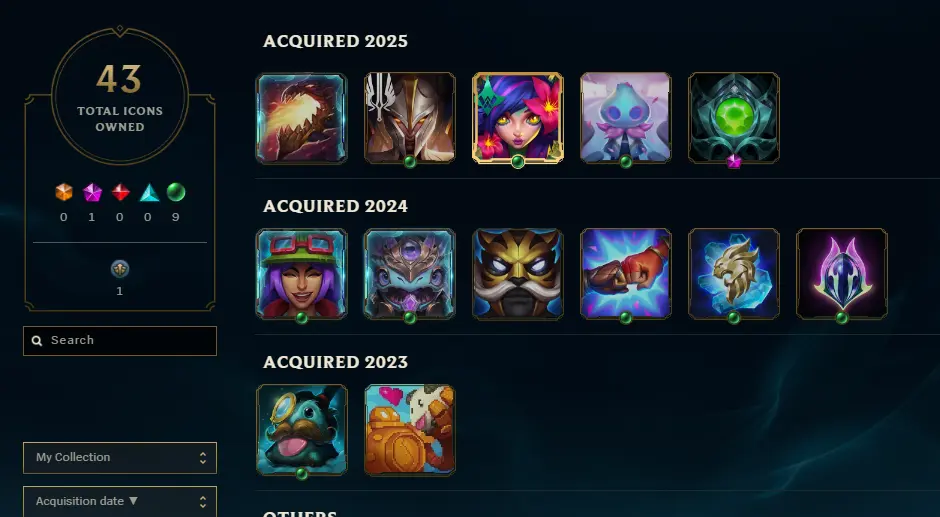Select the golden lion head crystal icon
The image size is (940, 517).
[734, 274]
